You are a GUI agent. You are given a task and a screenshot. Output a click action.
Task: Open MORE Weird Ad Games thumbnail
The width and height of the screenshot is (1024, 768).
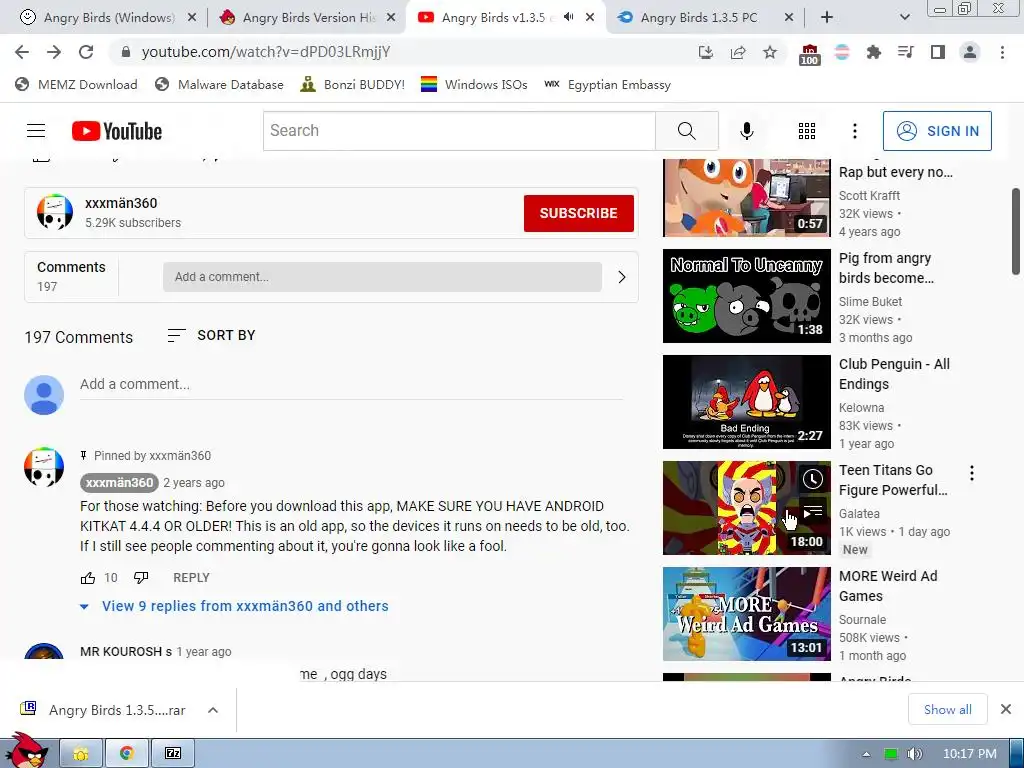[x=746, y=614]
